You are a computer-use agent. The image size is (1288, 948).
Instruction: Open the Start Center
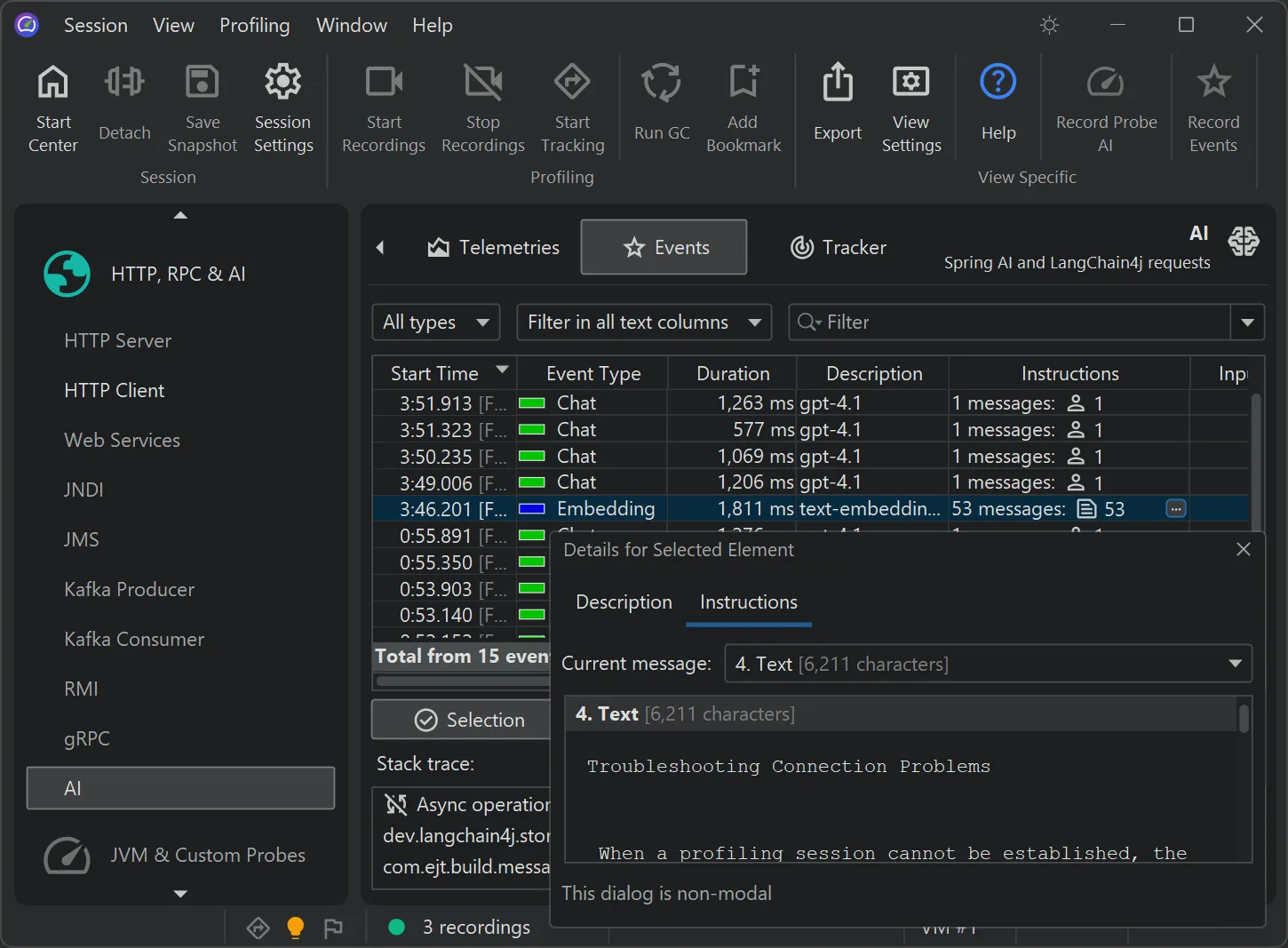[52, 107]
